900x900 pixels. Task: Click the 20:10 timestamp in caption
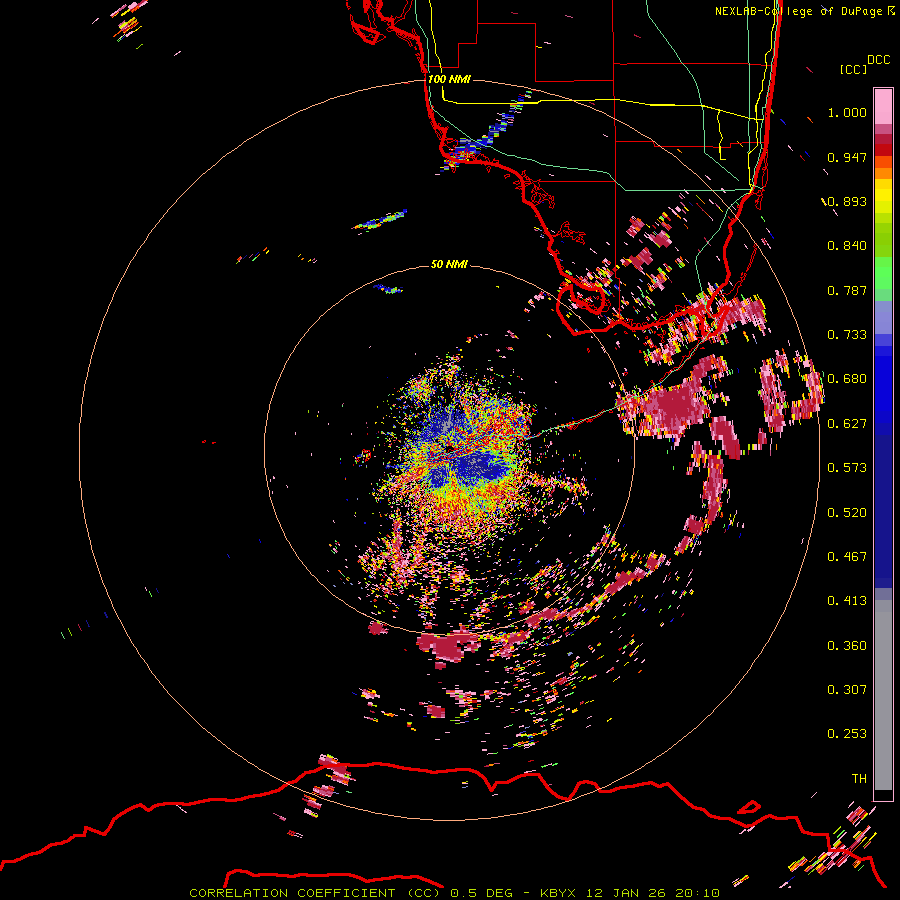pyautogui.click(x=697, y=893)
